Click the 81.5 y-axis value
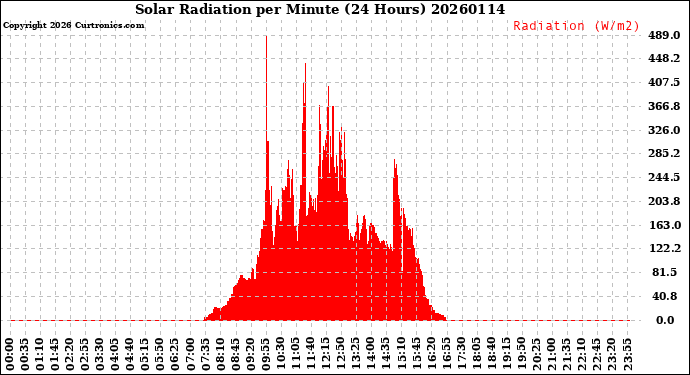 (664, 272)
